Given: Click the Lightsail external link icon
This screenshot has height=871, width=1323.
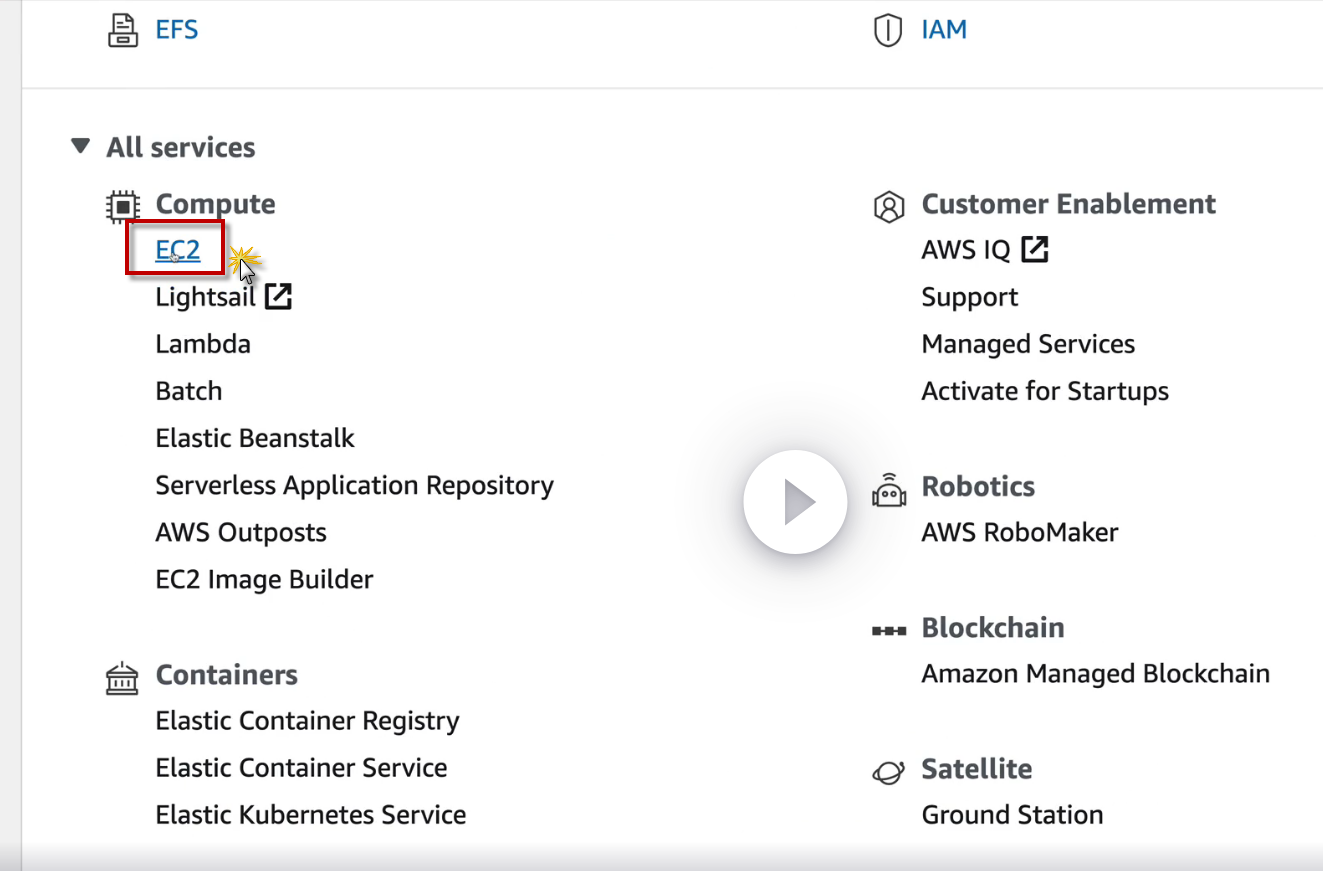Looking at the screenshot, I should tap(278, 297).
